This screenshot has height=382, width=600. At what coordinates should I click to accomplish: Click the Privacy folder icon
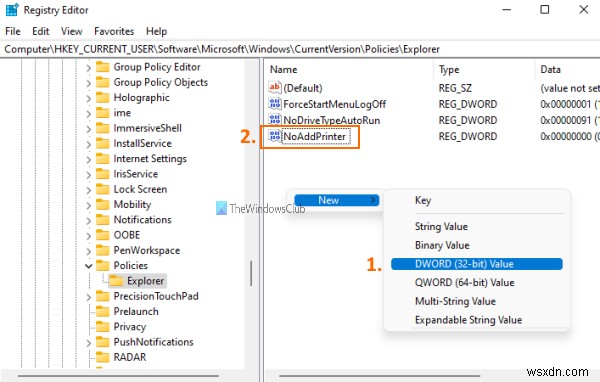pyautogui.click(x=103, y=327)
